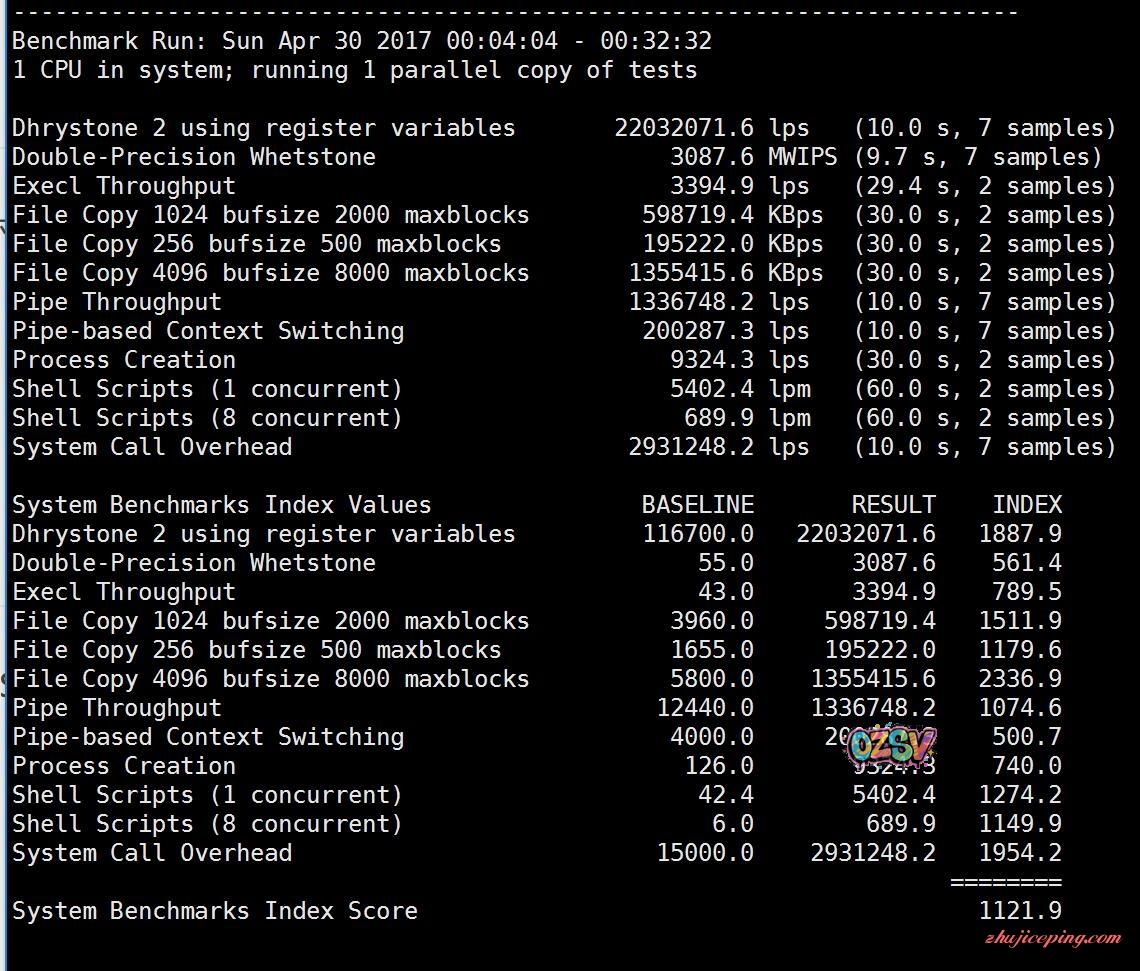Screen dimensions: 1140x971
Task: Click the OZSV watermark logo
Action: [x=891, y=745]
